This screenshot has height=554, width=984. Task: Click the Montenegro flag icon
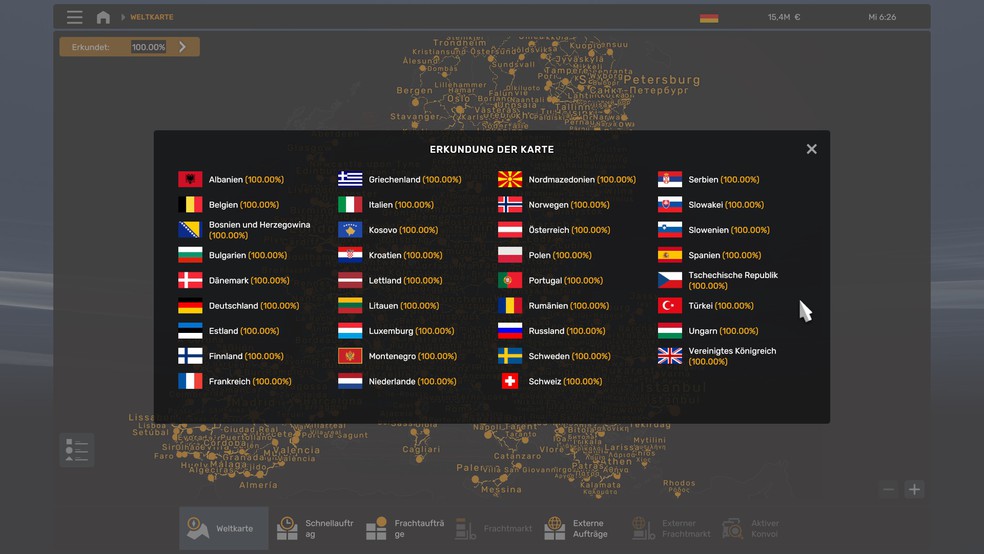tap(350, 356)
